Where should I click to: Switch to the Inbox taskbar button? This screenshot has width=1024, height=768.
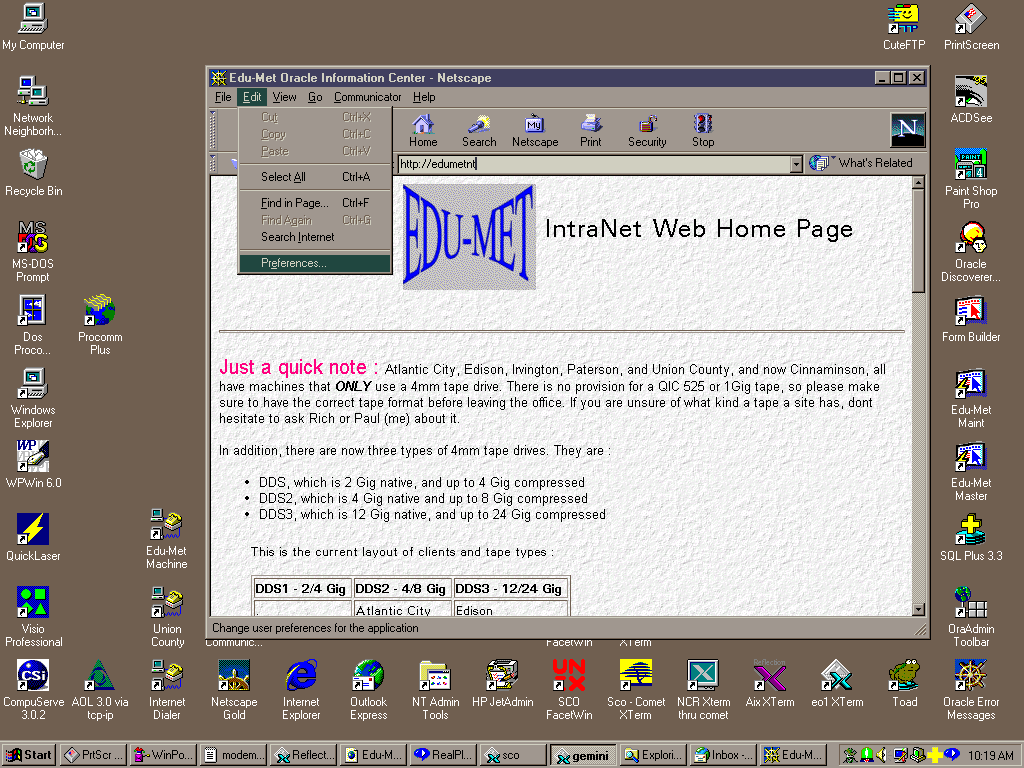tap(723, 755)
